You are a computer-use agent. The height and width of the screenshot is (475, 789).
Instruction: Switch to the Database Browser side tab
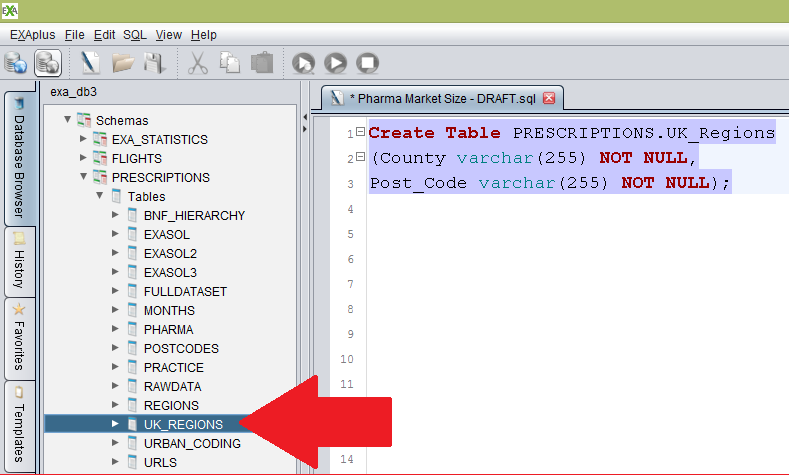(x=19, y=158)
